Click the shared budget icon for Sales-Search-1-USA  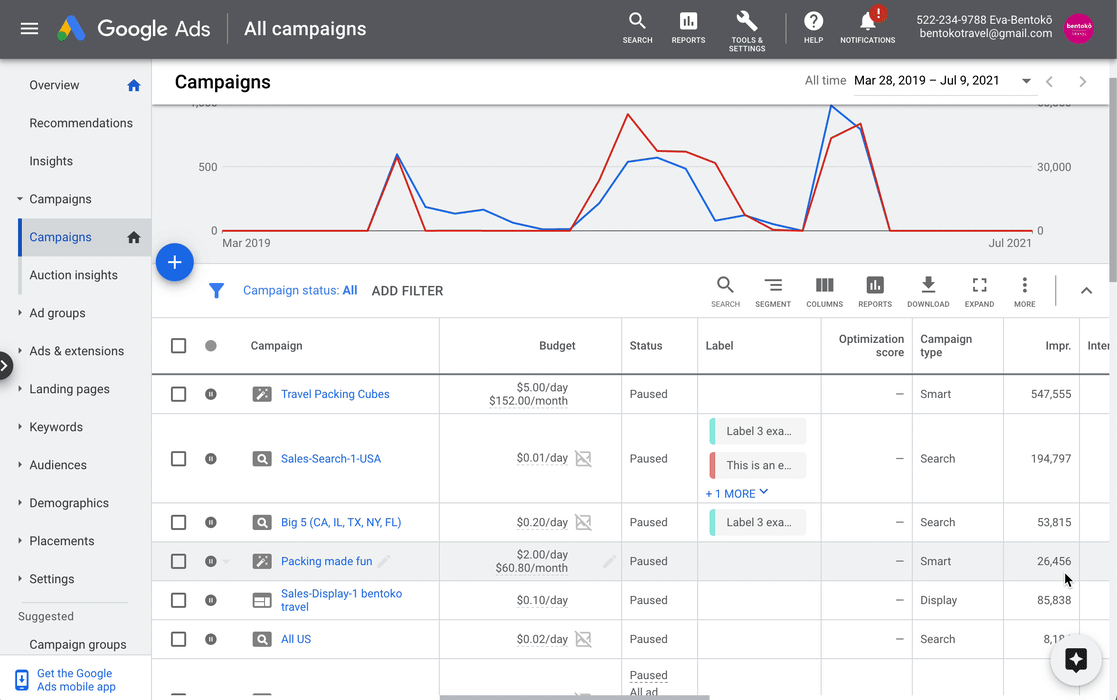coord(583,459)
